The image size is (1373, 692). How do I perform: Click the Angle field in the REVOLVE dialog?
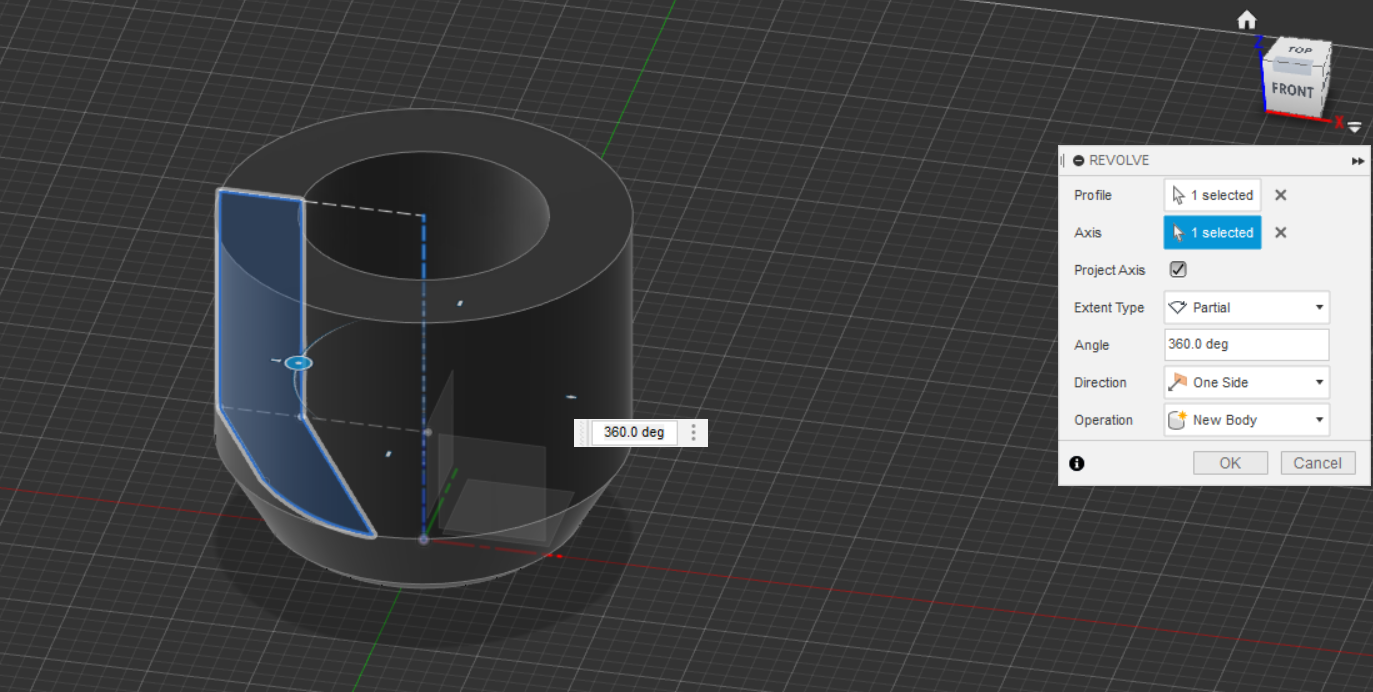coord(1246,344)
